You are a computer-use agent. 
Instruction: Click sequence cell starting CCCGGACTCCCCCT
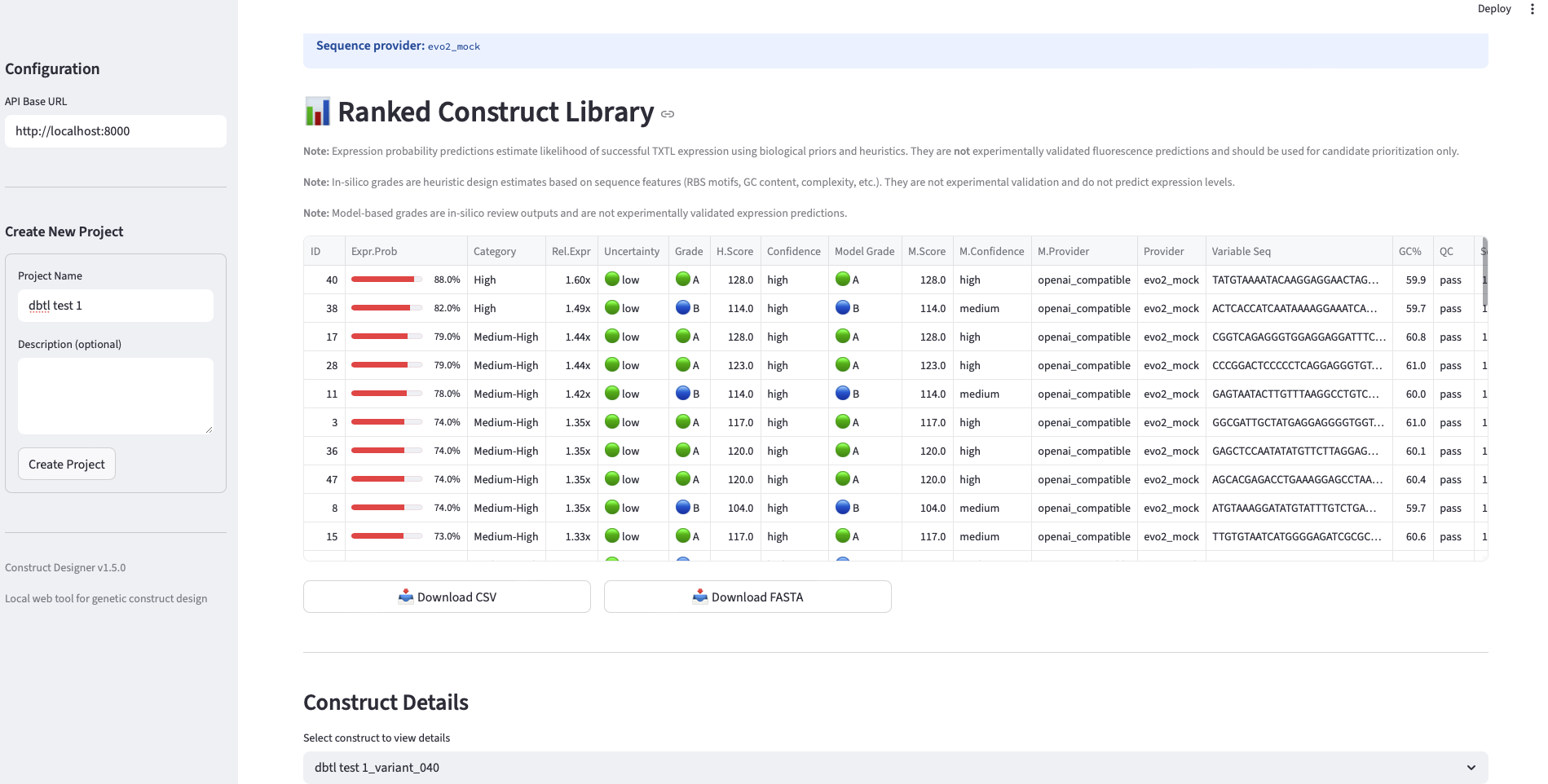tap(1299, 365)
